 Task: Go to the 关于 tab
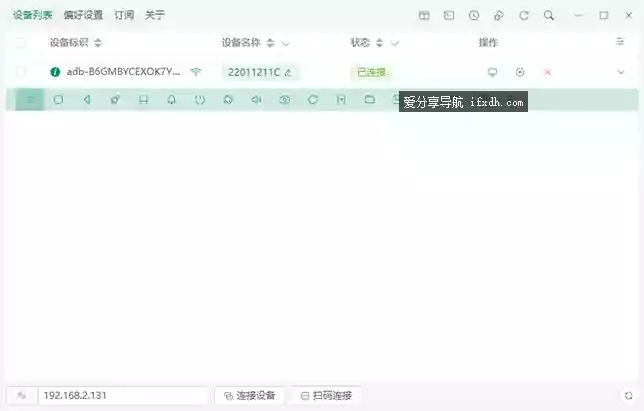pyautogui.click(x=155, y=15)
